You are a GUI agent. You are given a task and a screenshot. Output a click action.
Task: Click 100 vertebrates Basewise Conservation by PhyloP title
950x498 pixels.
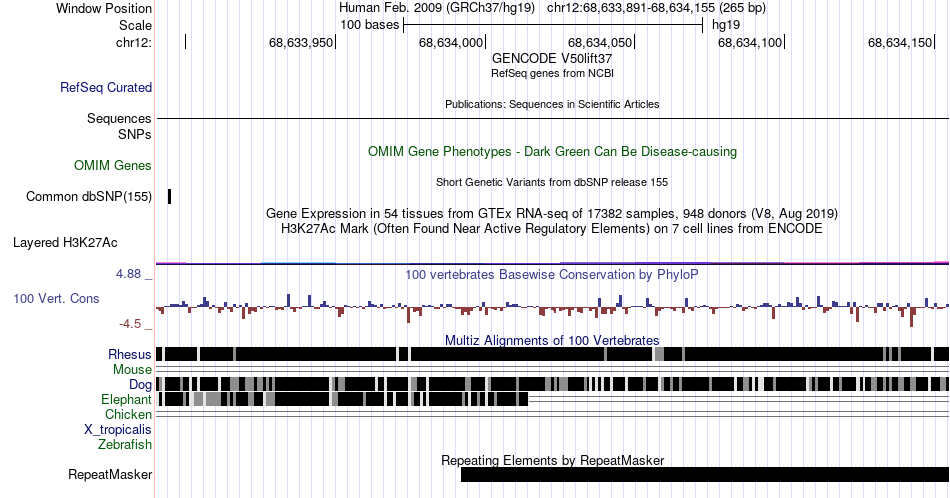[x=552, y=274]
